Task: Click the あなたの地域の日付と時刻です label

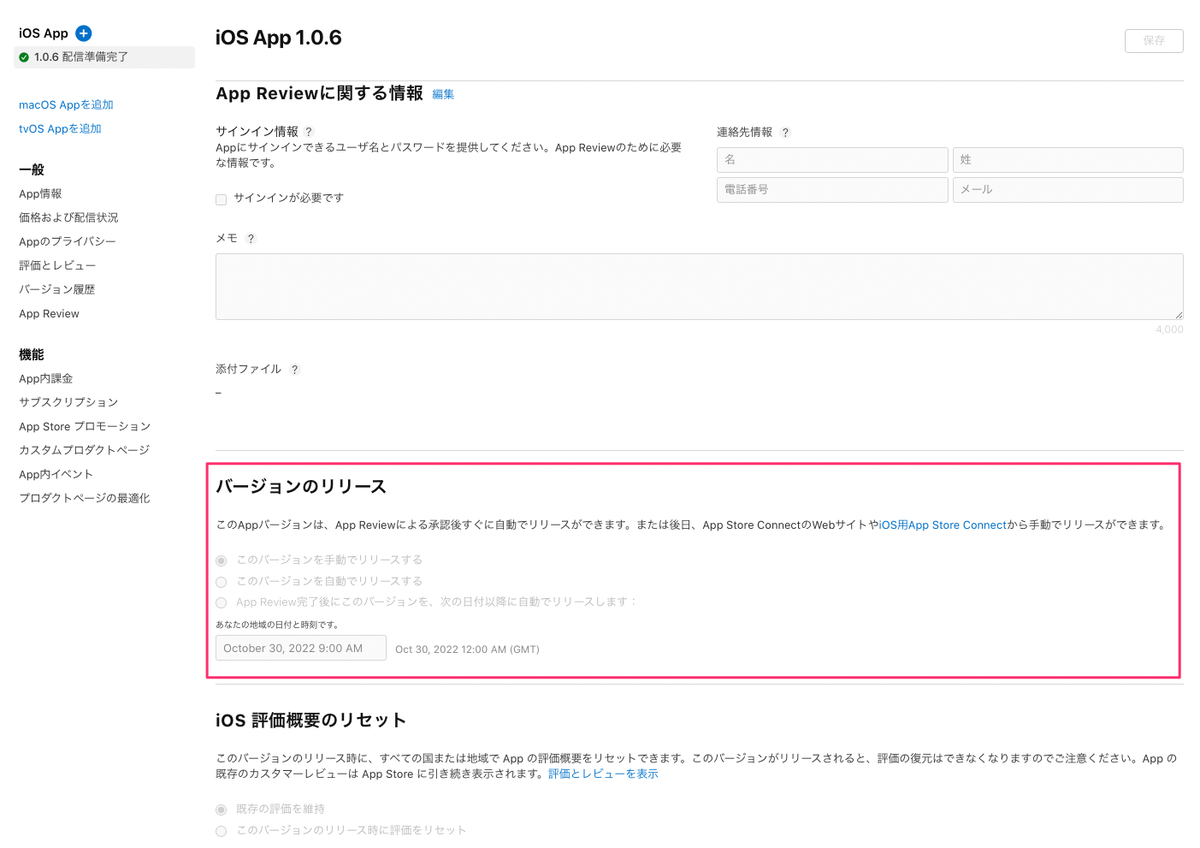Action: click(277, 625)
